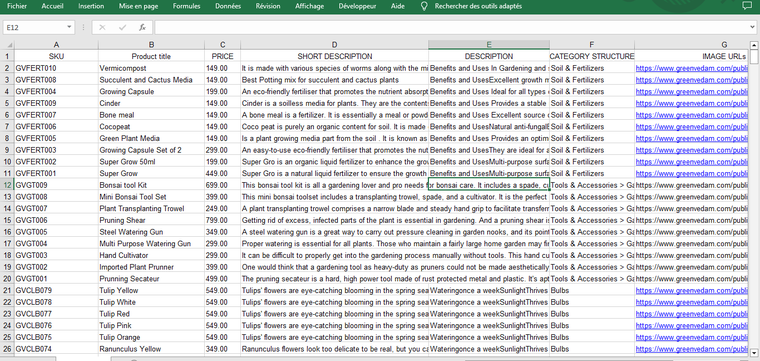Click Rechercher des outils adaptés field
760x361 pixels.
(x=478, y=6)
